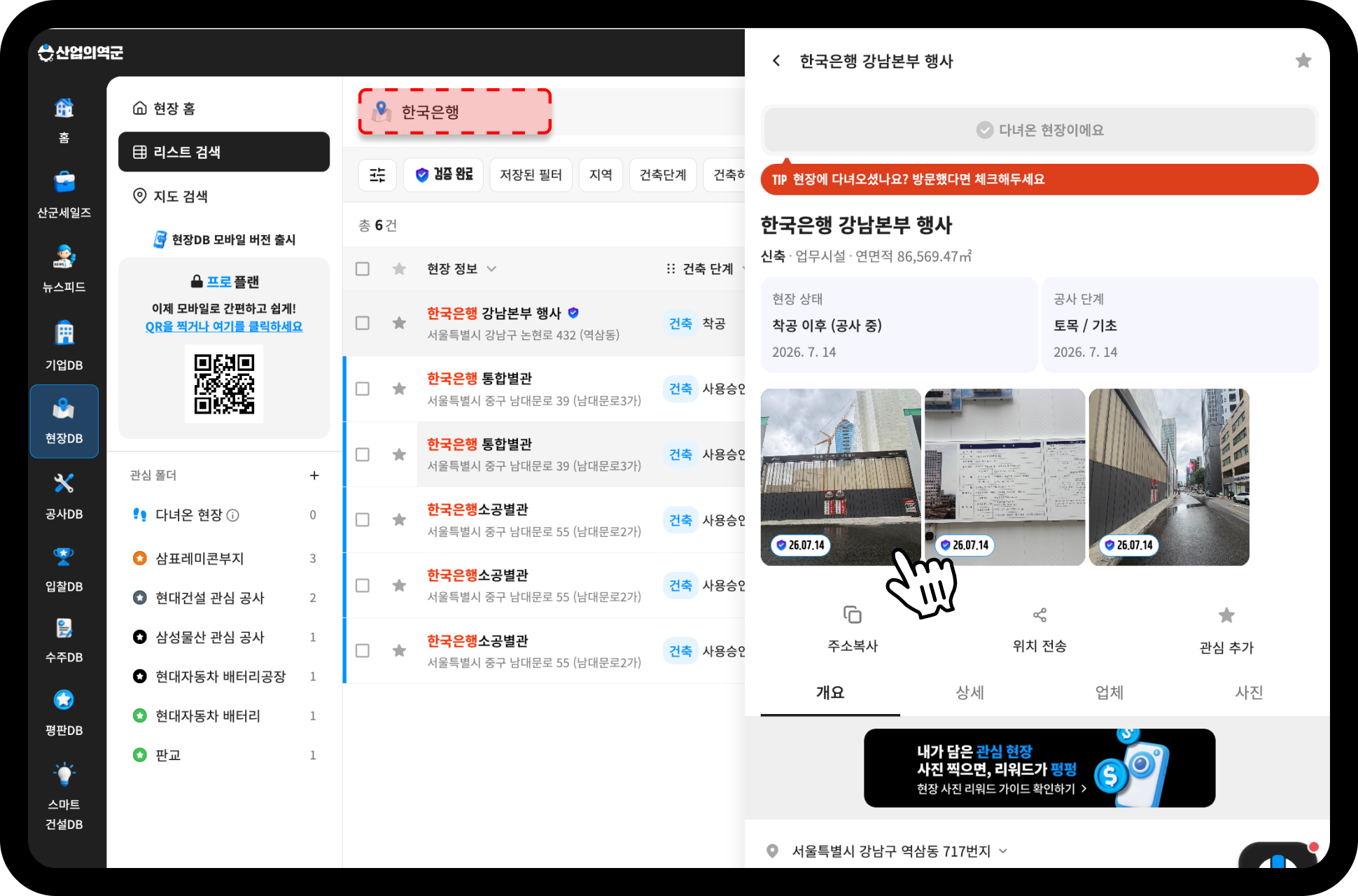This screenshot has height=896, width=1358.
Task: Open the filter settings sliders icon
Action: pyautogui.click(x=377, y=174)
